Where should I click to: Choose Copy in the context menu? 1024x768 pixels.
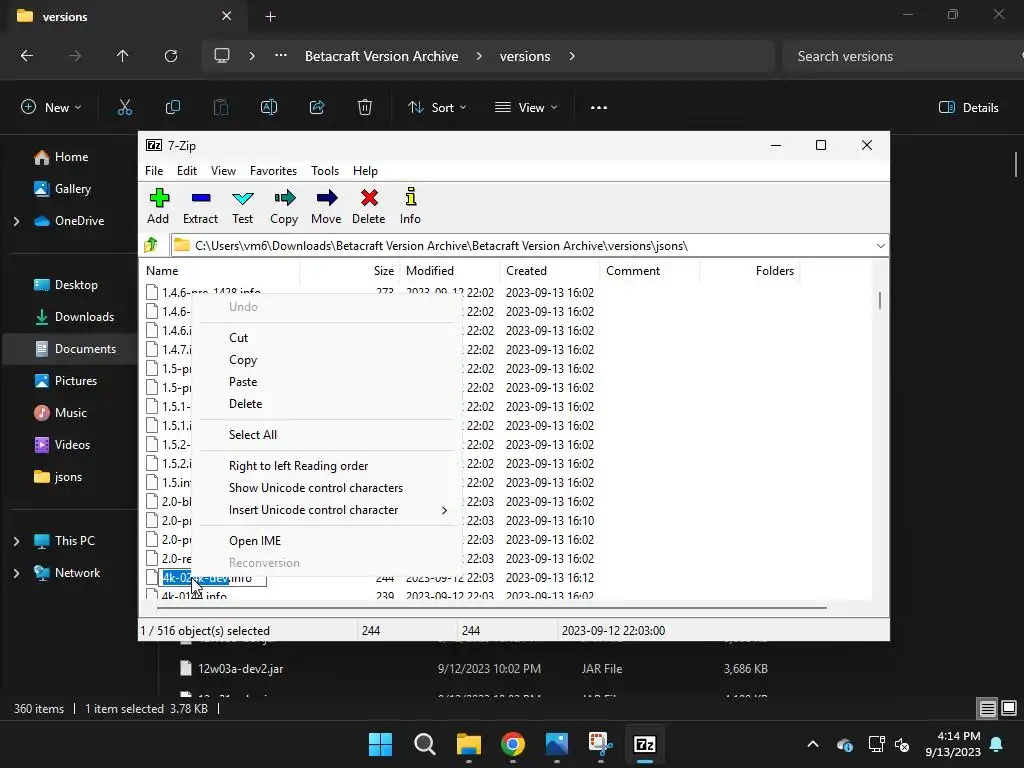pos(327,360)
